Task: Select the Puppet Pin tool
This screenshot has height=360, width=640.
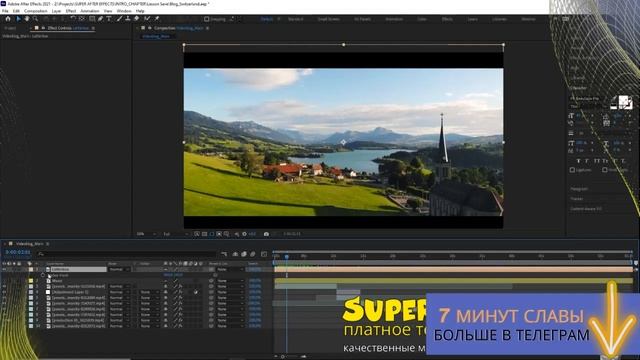Action: [x=157, y=19]
